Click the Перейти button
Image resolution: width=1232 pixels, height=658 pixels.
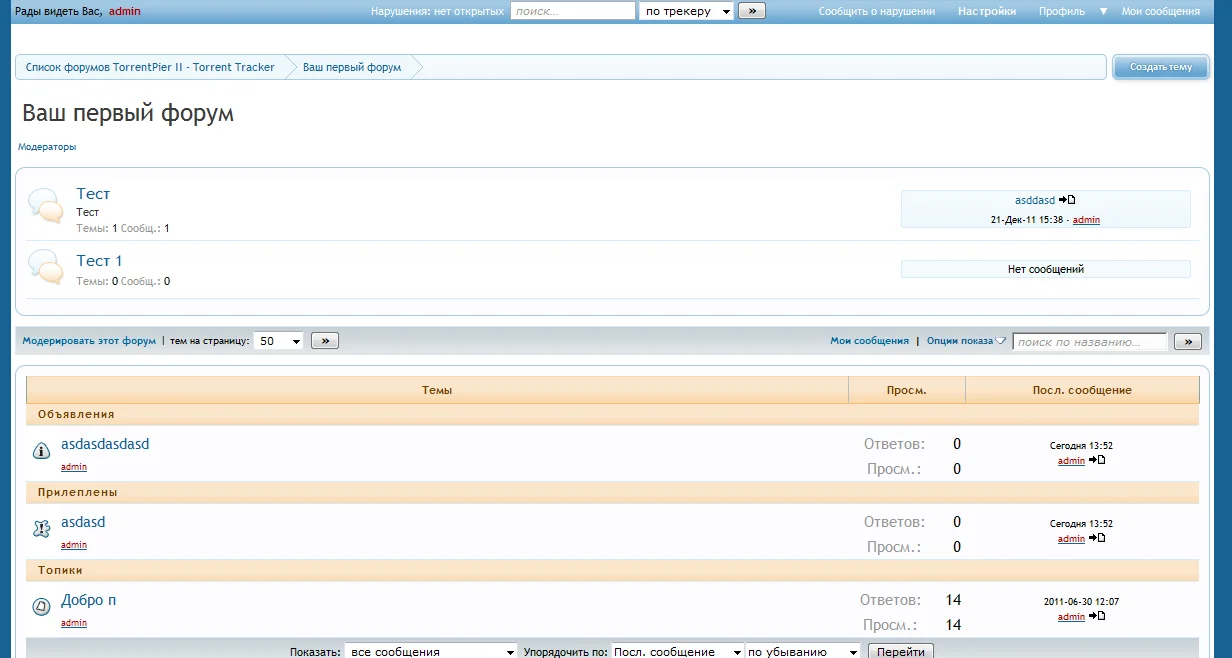(x=901, y=651)
